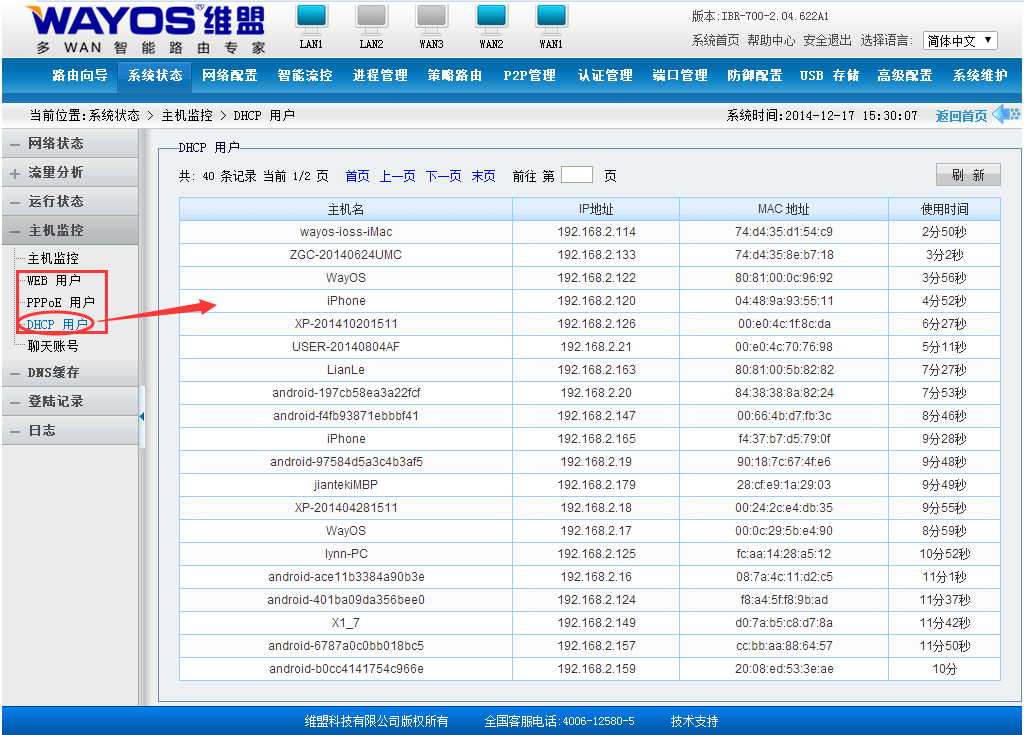
Task: Open the 防御配置 menu
Action: (x=754, y=75)
